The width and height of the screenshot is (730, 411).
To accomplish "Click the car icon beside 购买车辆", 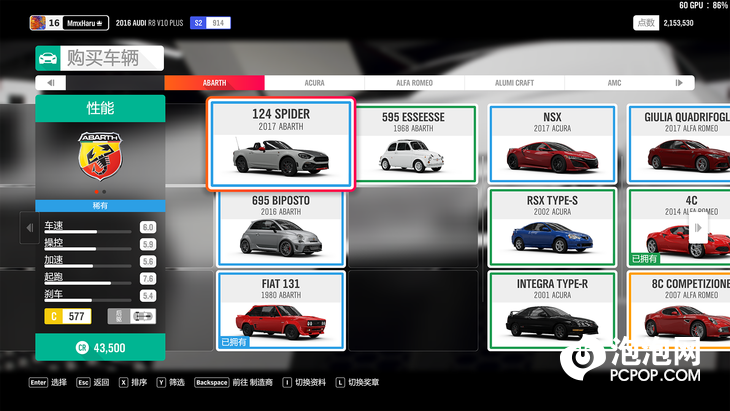I will (48, 58).
